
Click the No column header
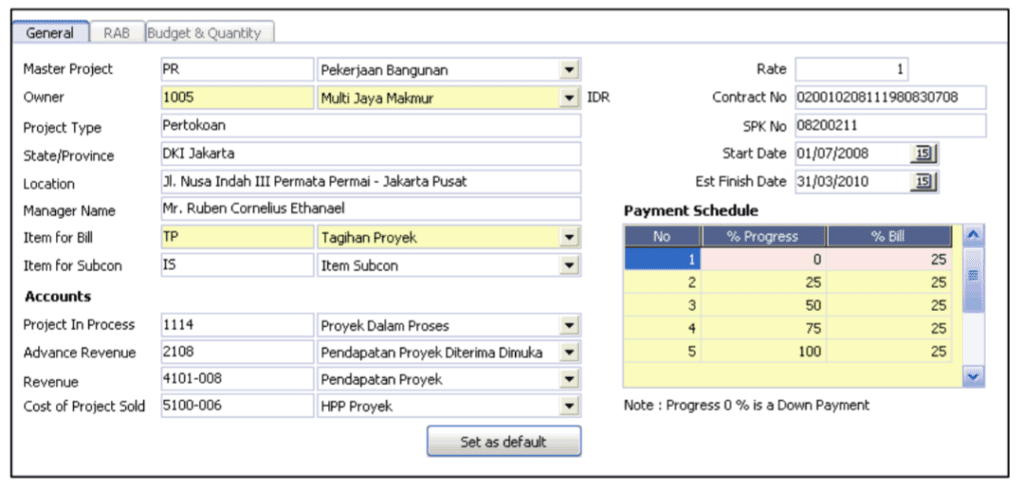tap(662, 237)
